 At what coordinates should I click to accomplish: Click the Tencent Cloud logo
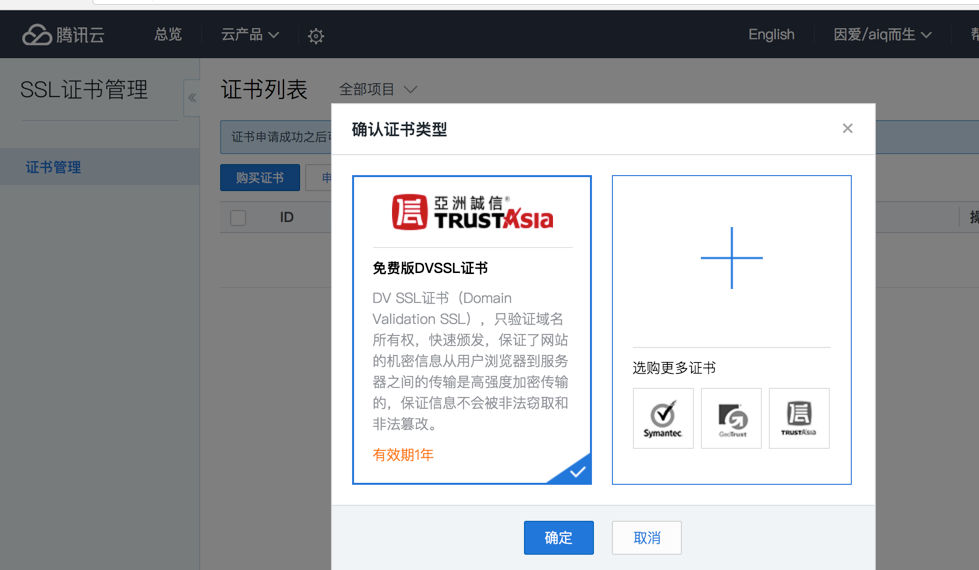pyautogui.click(x=63, y=35)
